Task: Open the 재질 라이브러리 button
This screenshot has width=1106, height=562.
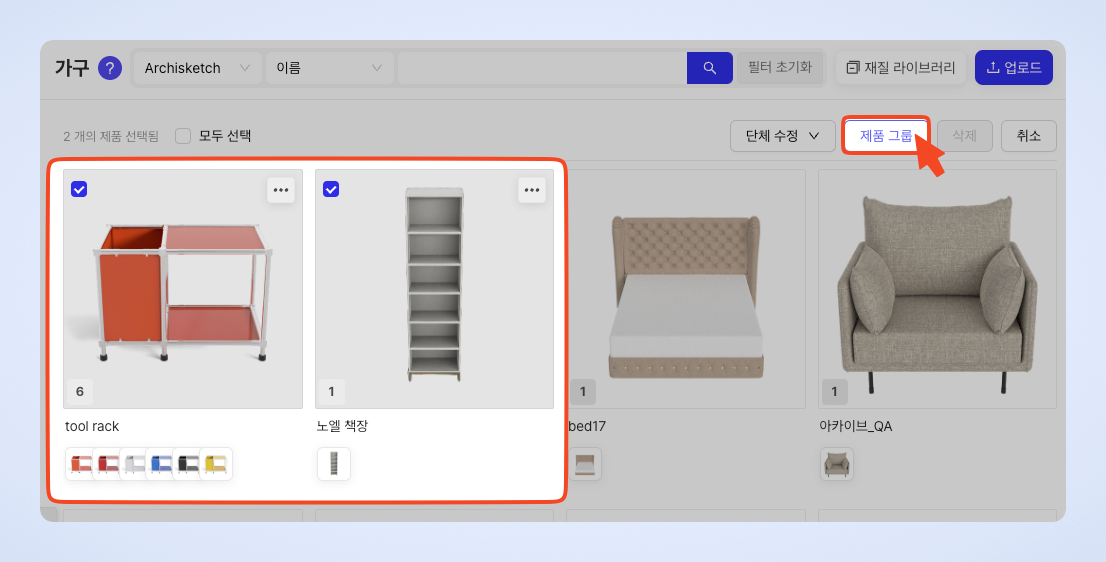Action: 901,68
